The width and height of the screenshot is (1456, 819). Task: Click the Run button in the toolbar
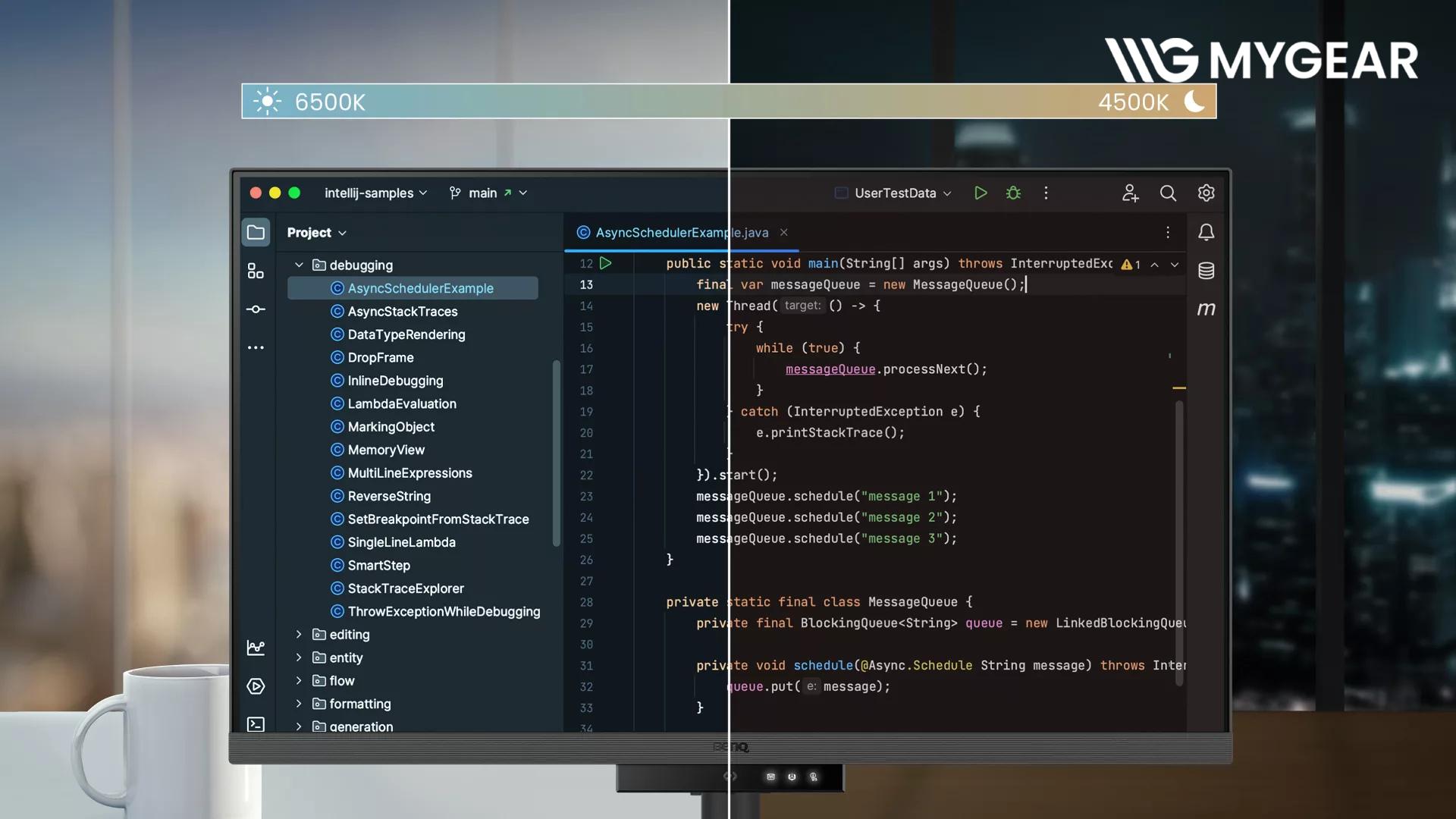point(980,193)
